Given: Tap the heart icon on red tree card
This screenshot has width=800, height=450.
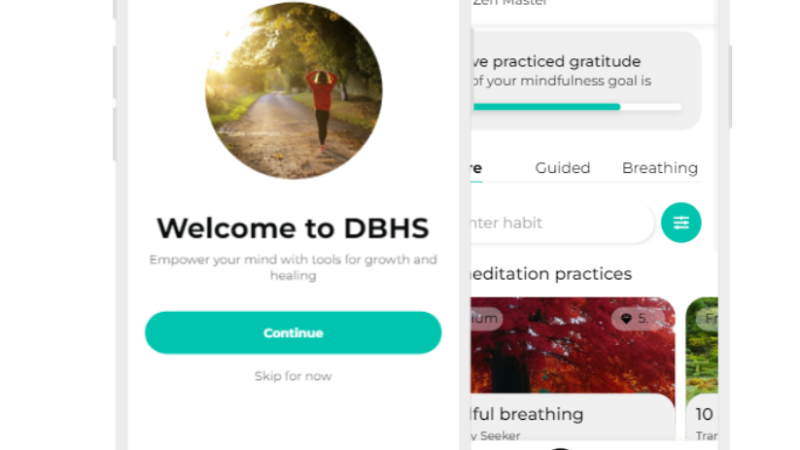Looking at the screenshot, I should pos(626,319).
